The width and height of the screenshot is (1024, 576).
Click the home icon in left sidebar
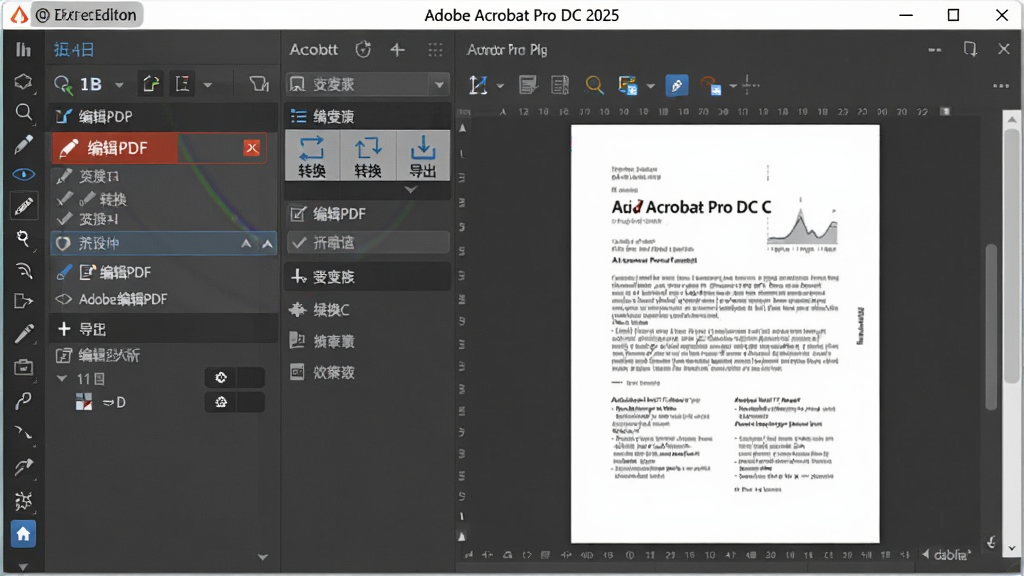[x=24, y=534]
